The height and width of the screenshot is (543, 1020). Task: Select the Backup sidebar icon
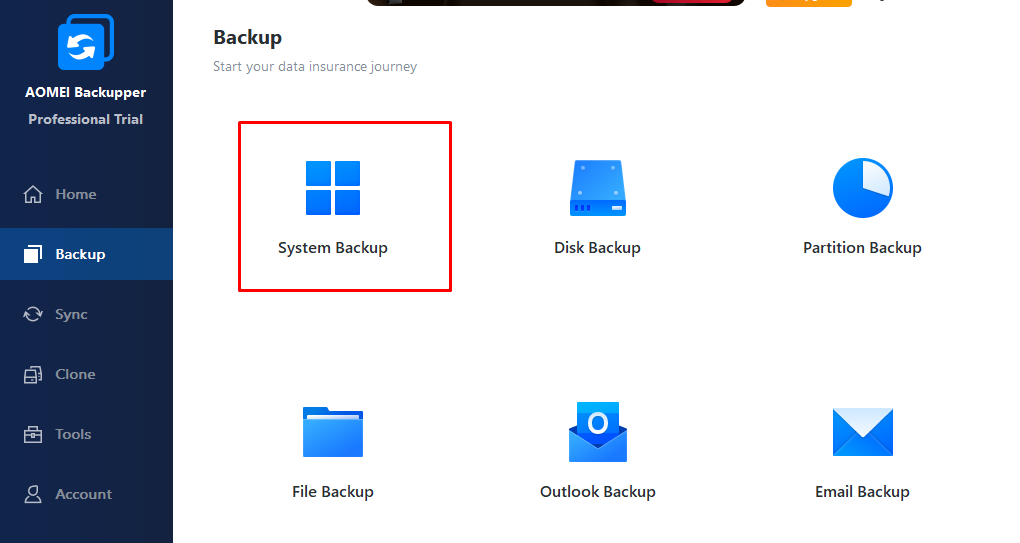coord(33,254)
